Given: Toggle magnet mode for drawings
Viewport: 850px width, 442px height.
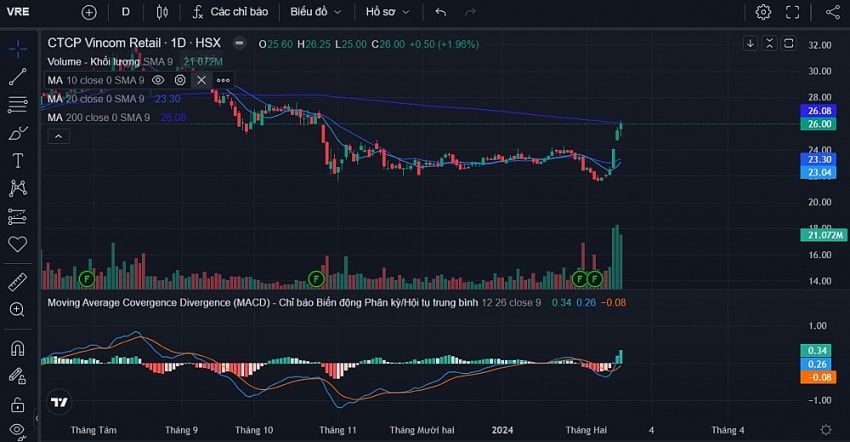Looking at the screenshot, I should (x=17, y=348).
